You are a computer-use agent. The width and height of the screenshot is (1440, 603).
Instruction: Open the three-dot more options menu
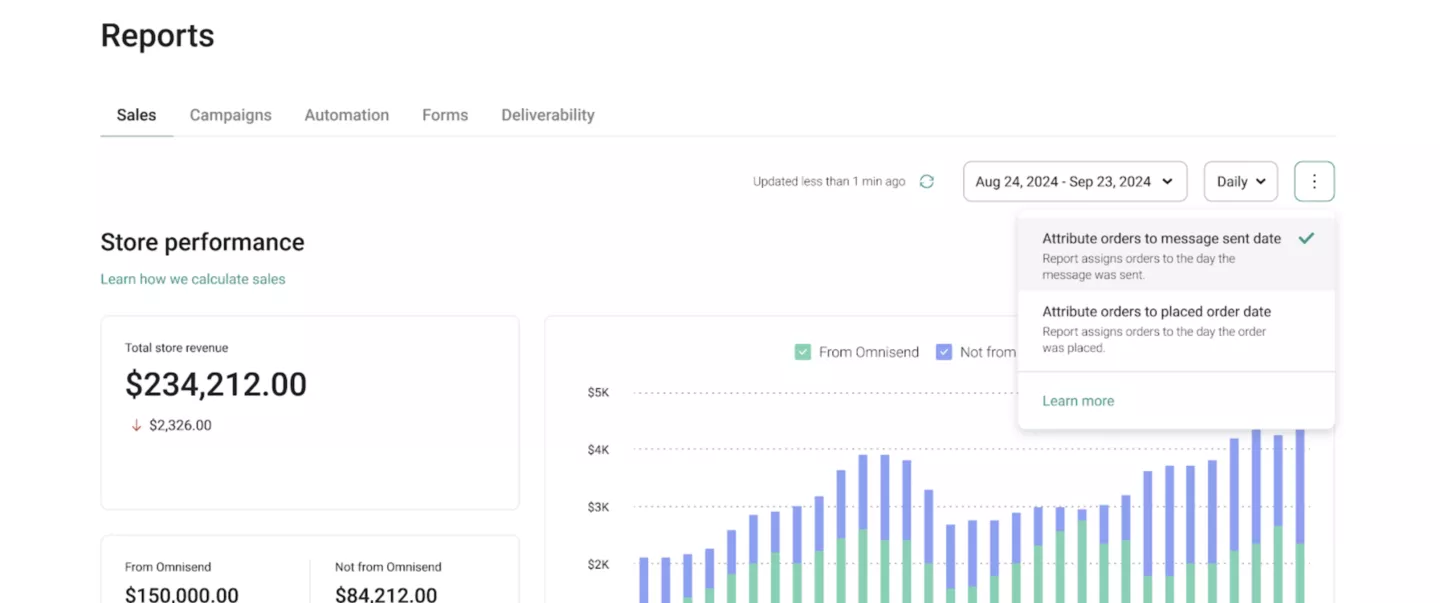point(1314,182)
